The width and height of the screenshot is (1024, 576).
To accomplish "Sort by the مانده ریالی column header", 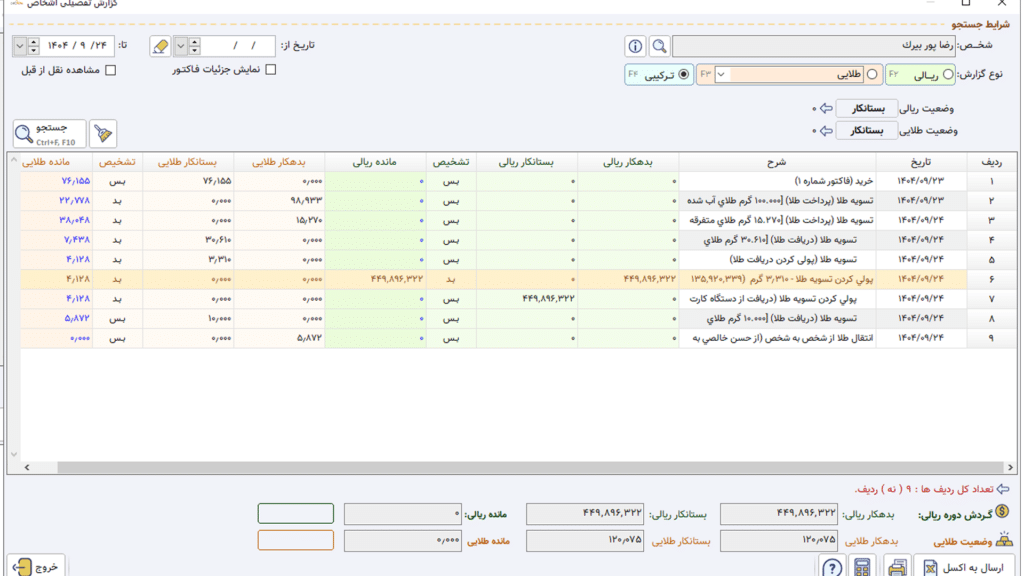I will click(375, 162).
